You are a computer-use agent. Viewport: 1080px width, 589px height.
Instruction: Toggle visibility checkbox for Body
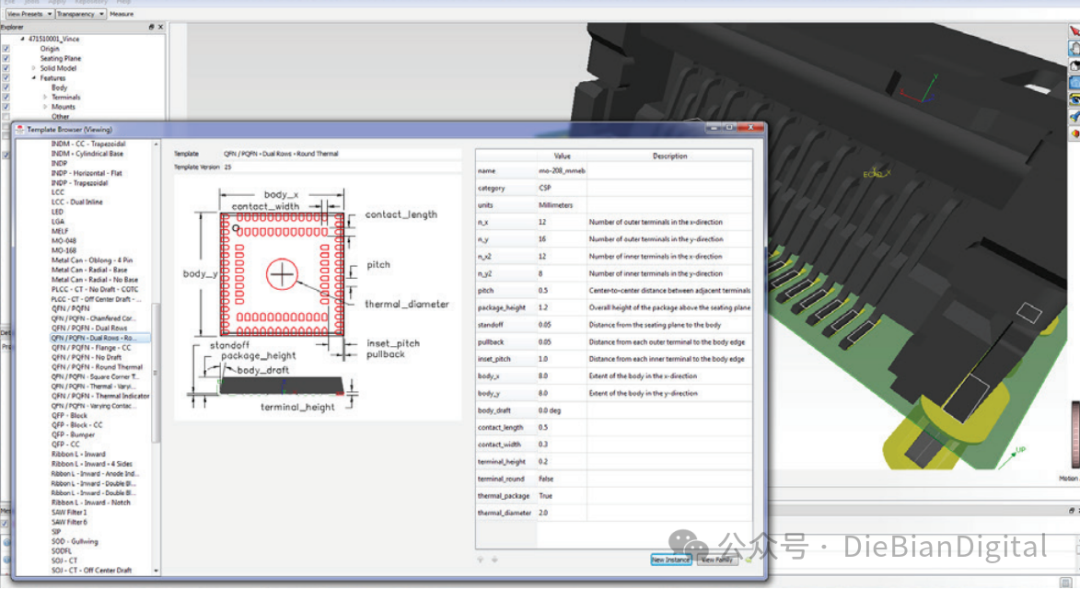tap(6, 87)
